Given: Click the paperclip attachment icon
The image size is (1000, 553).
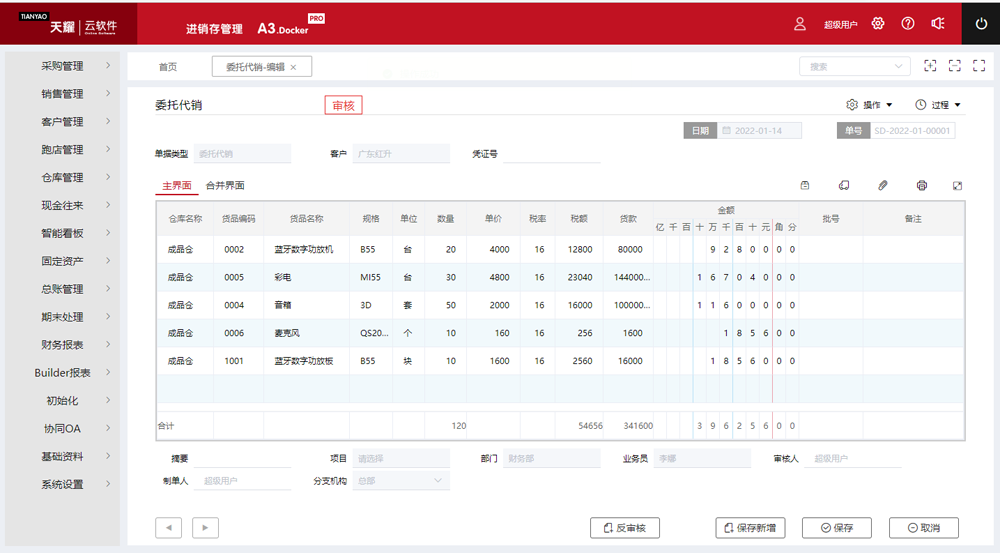Looking at the screenshot, I should tap(883, 186).
